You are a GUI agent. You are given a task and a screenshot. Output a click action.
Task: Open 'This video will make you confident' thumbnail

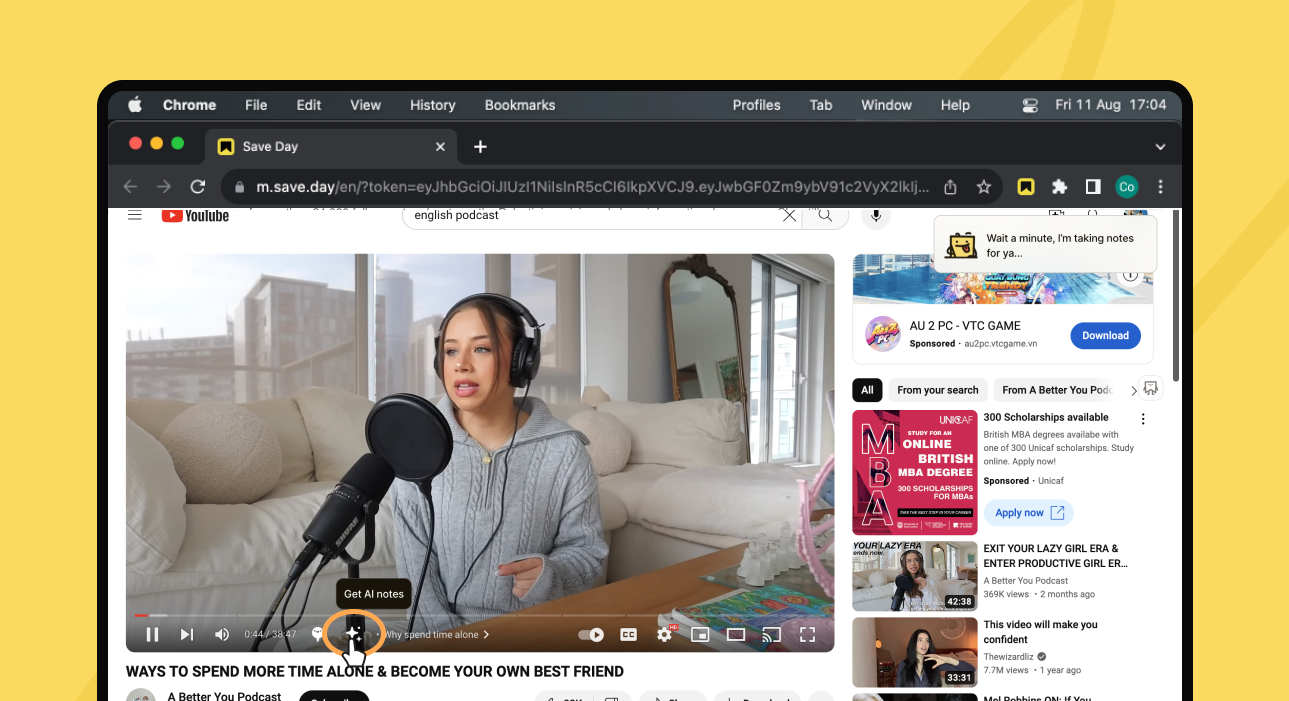(x=915, y=652)
